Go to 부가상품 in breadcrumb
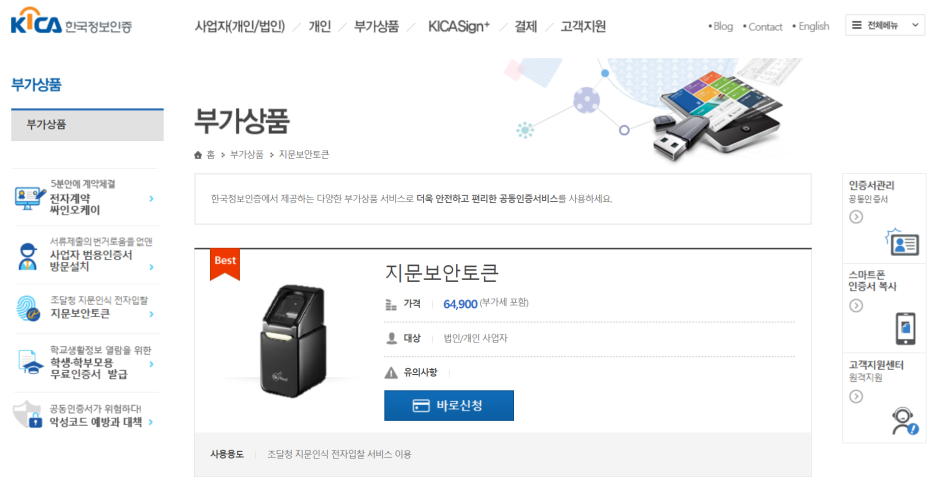The image size is (936, 487). [247, 155]
